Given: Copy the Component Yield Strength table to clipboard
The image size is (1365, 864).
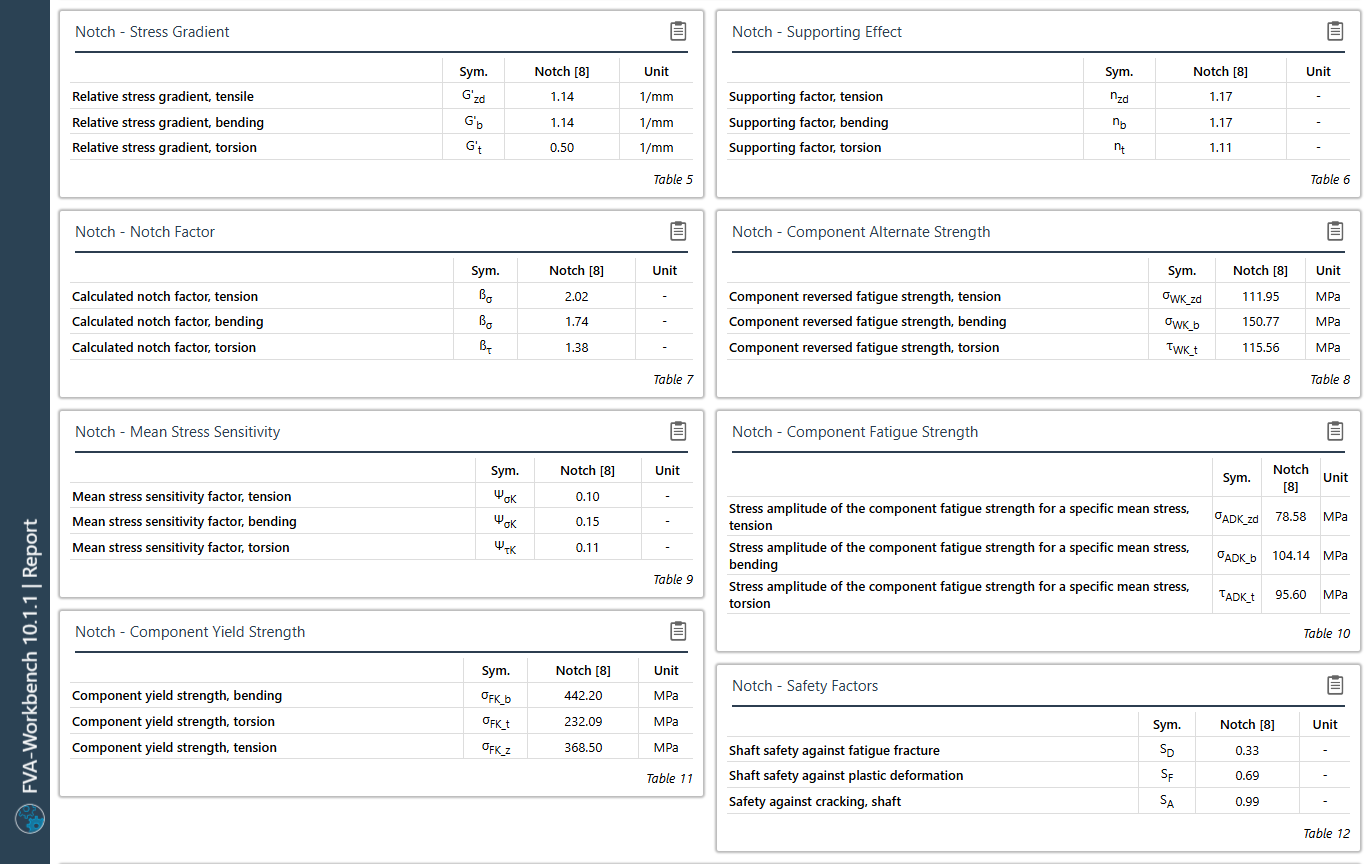Looking at the screenshot, I should 678,631.
